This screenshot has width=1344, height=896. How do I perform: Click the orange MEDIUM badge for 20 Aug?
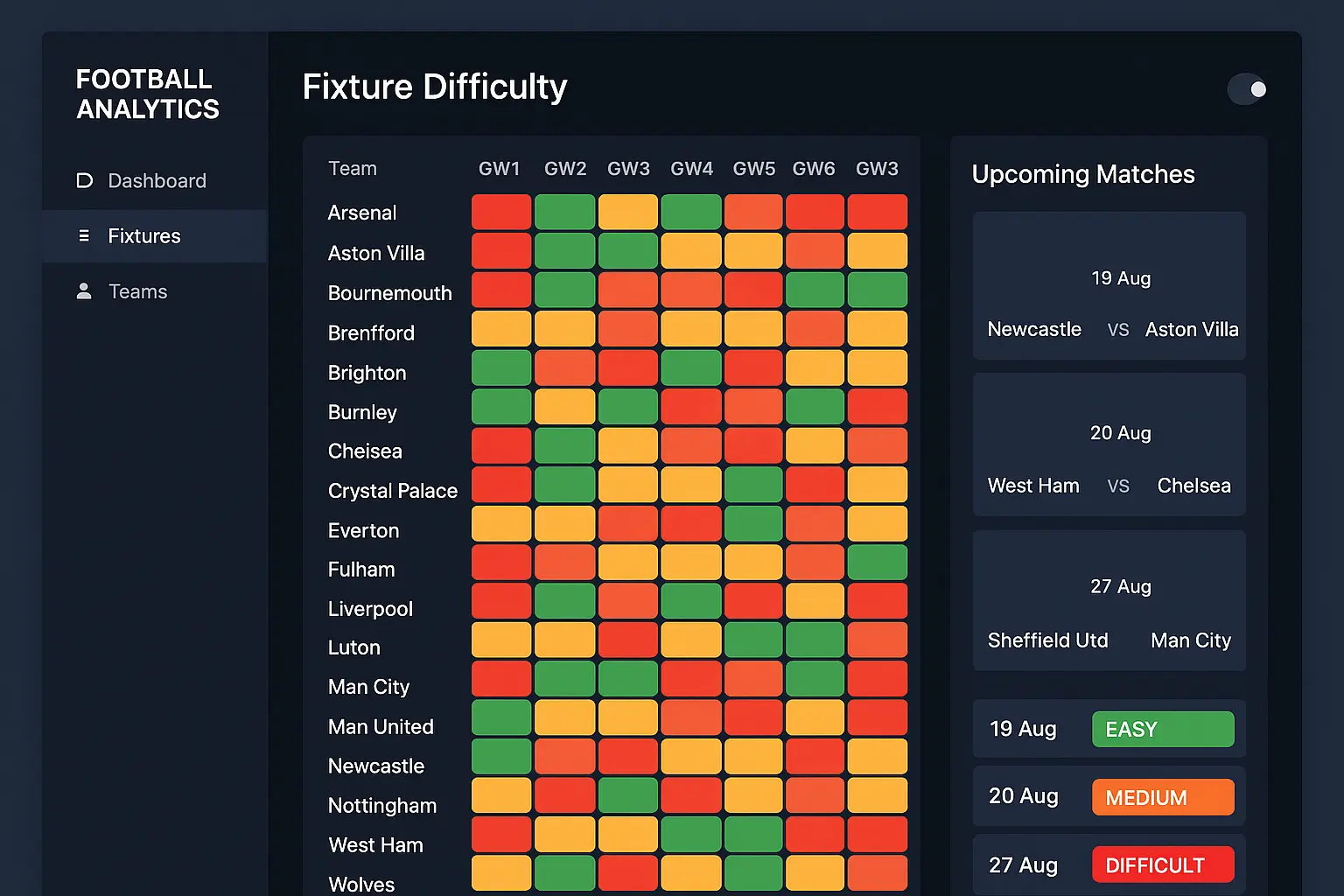1163,797
